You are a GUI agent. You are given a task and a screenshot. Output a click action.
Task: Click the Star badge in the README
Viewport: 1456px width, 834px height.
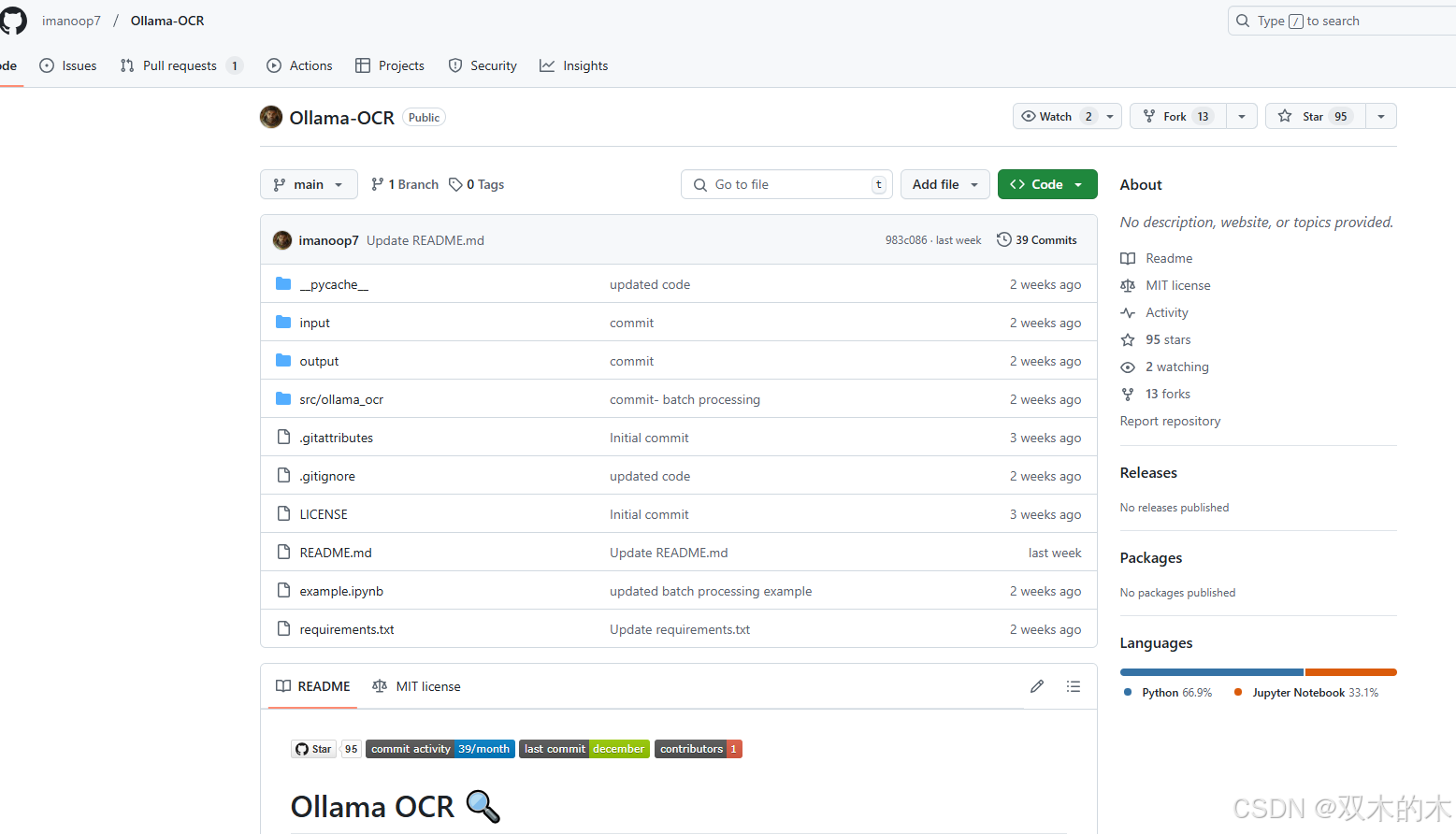313,749
